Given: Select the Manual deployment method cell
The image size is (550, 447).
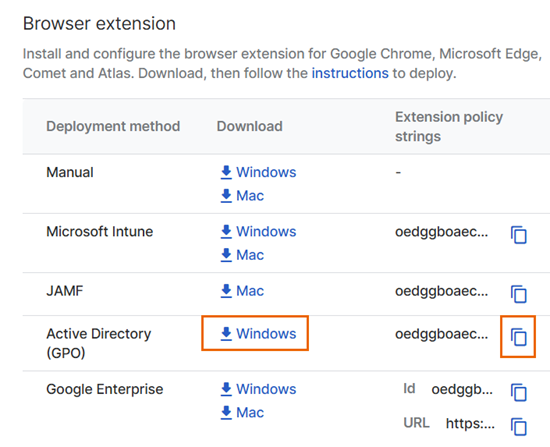Looking at the screenshot, I should pos(70,172).
